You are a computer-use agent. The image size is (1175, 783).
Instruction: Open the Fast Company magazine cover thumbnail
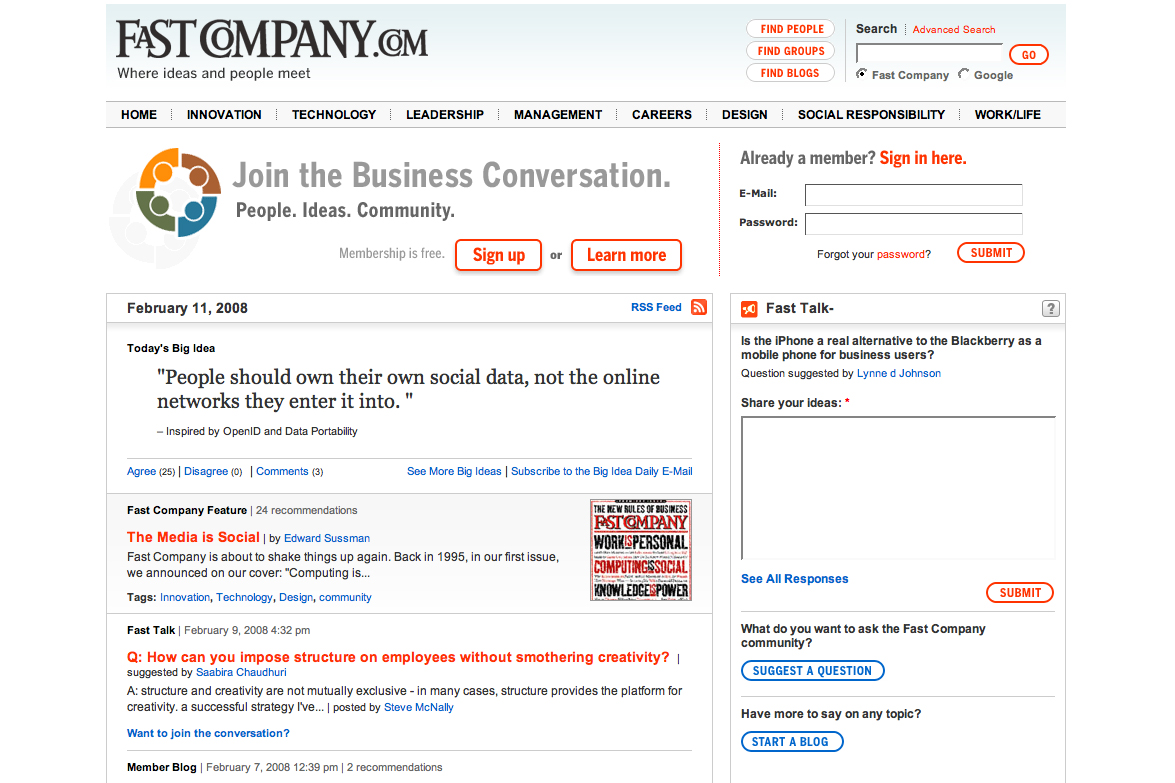(640, 550)
